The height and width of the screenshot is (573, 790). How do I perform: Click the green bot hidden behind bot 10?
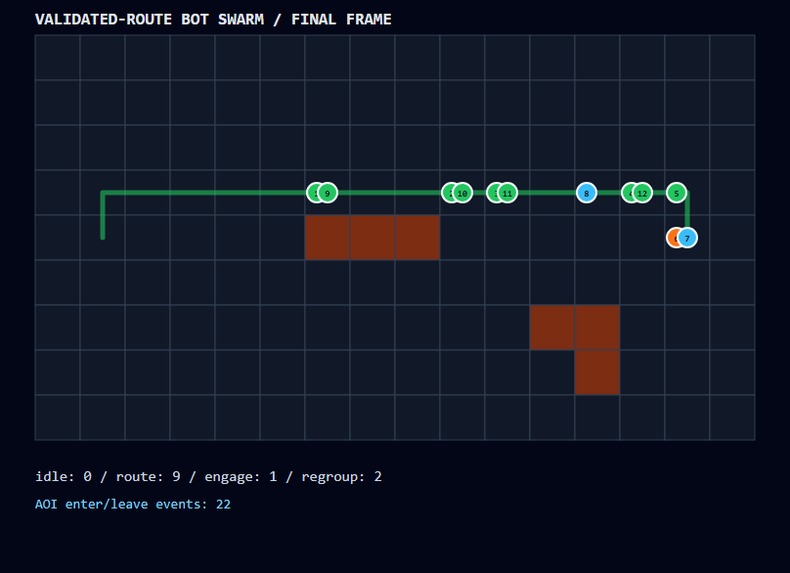(x=446, y=193)
